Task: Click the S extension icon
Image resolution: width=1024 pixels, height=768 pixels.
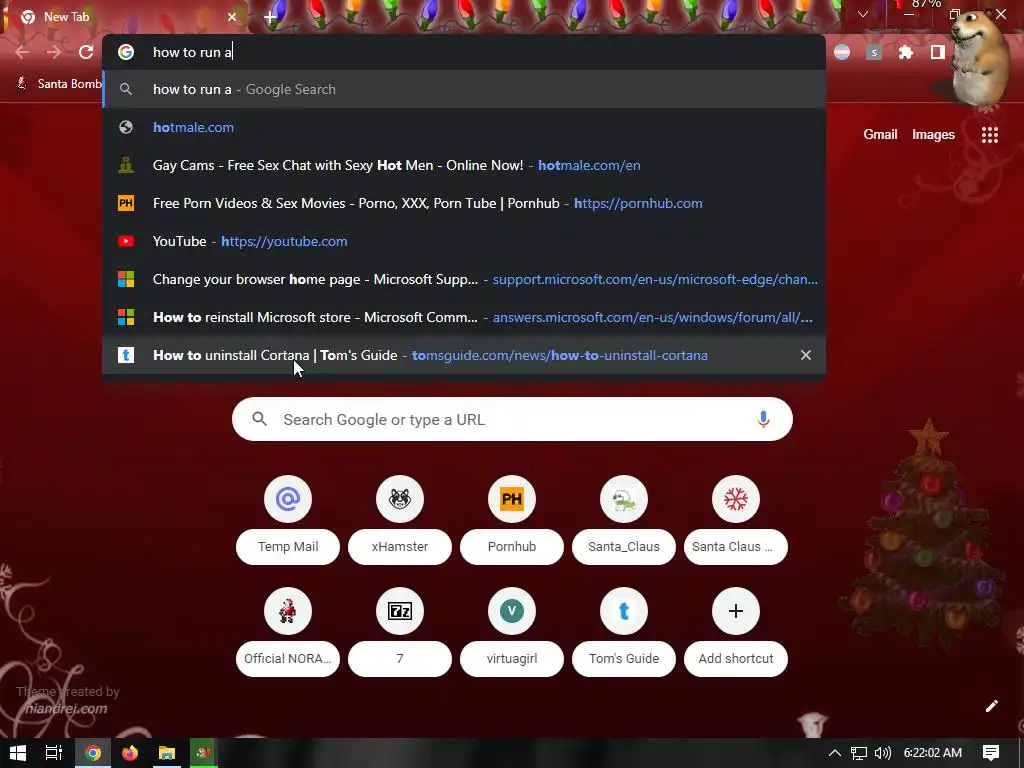Action: coord(874,52)
